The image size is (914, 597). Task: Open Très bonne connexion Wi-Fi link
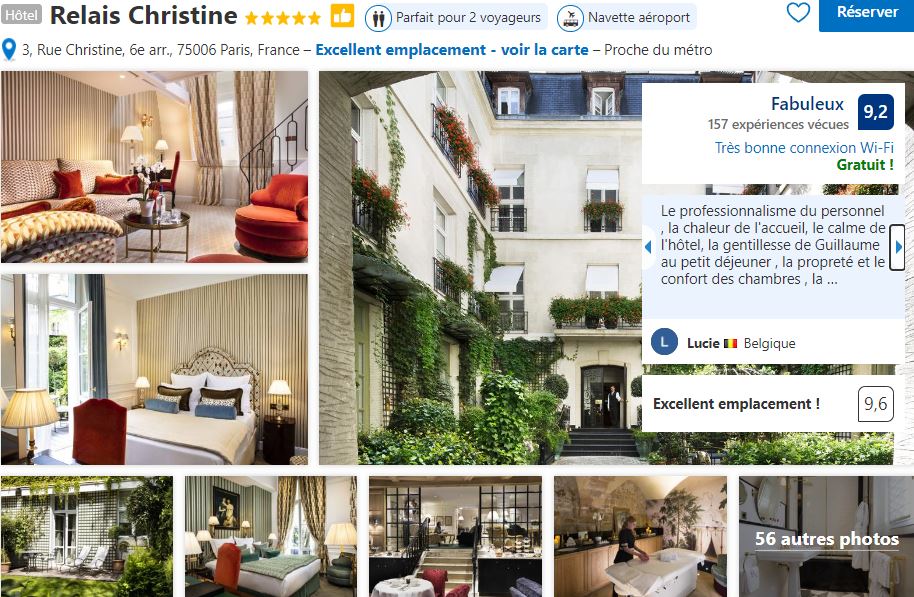pyautogui.click(x=804, y=148)
